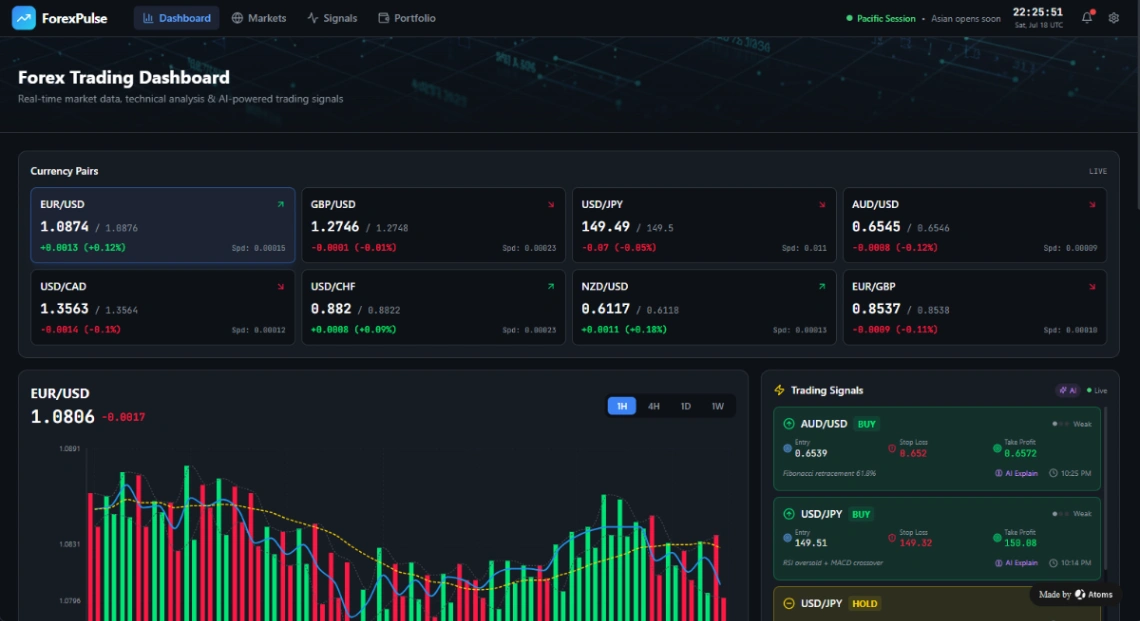The width and height of the screenshot is (1140, 621).
Task: Select the 1H chart timeframe
Action: click(622, 406)
